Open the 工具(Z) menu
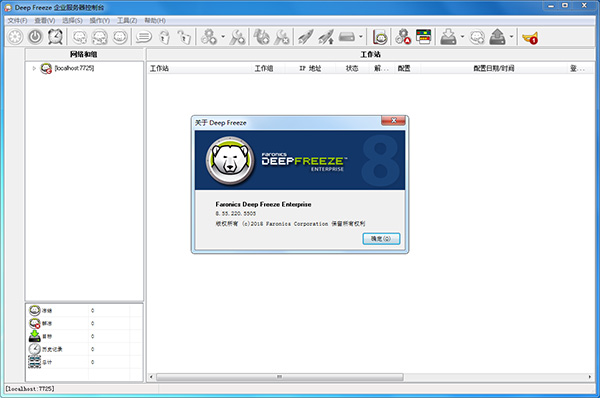 pyautogui.click(x=127, y=20)
